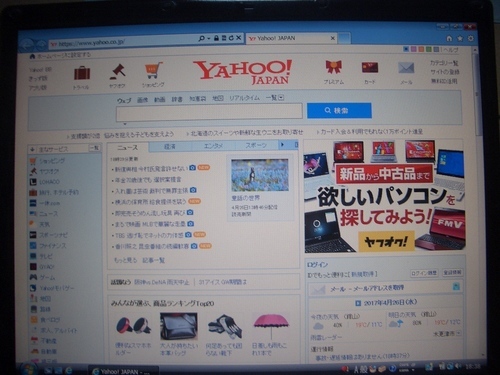Open the address bar search dropdown arrow
Viewport: 500px width, 375px height.
(209, 38)
